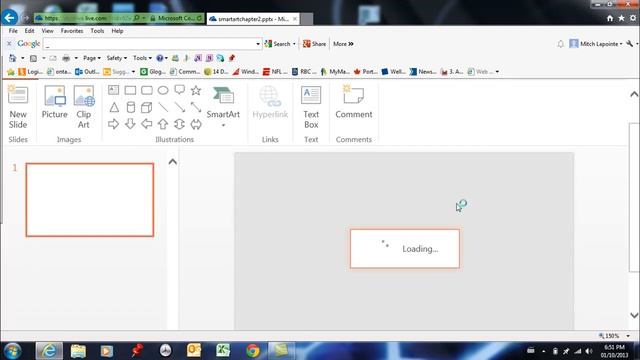Insert a Picture from the ribbon

point(55,102)
